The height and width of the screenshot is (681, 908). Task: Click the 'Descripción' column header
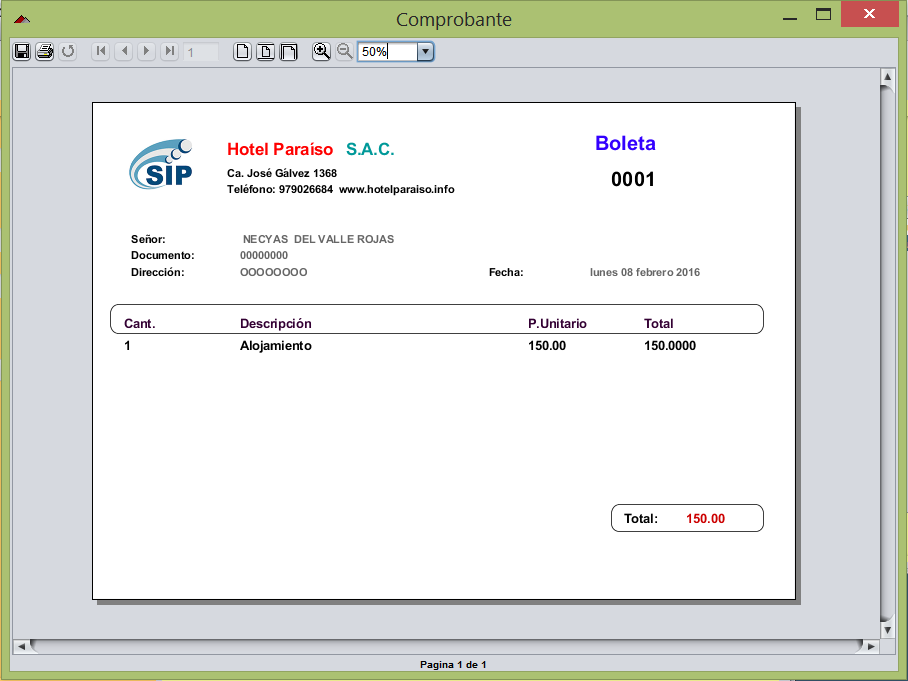276,324
